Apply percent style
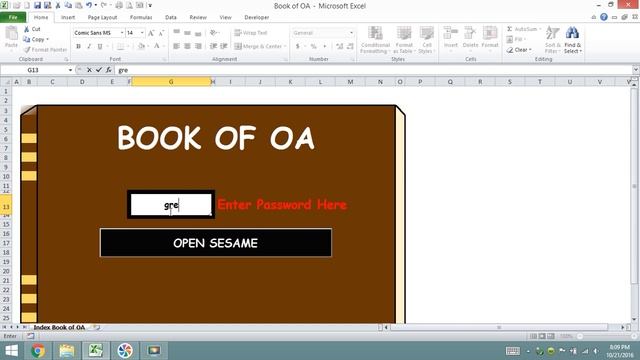Image resolution: width=640 pixels, height=360 pixels. point(313,47)
